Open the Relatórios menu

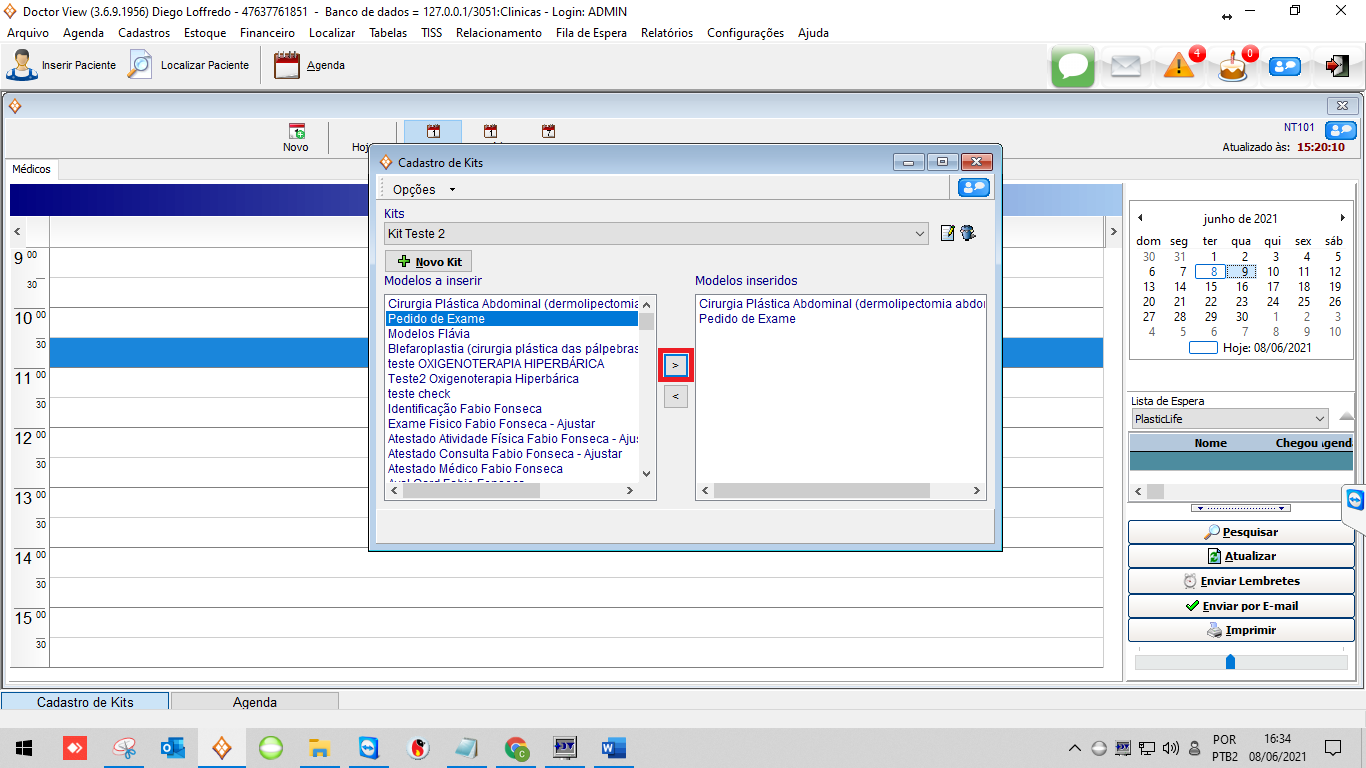point(667,33)
